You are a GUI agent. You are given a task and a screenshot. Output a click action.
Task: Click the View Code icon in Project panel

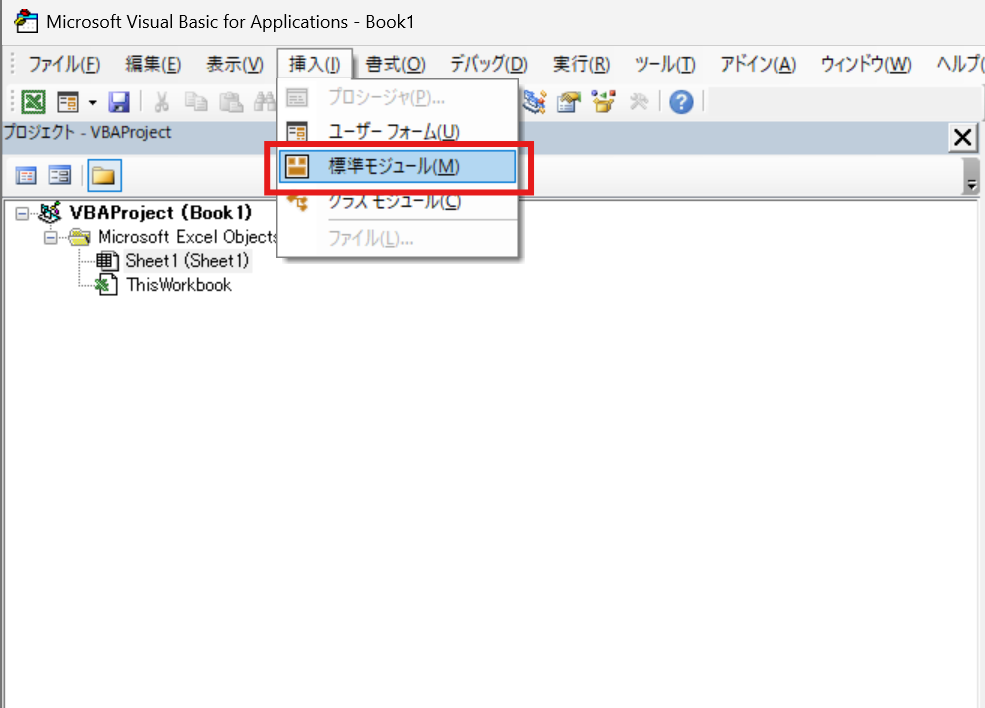[x=26, y=175]
